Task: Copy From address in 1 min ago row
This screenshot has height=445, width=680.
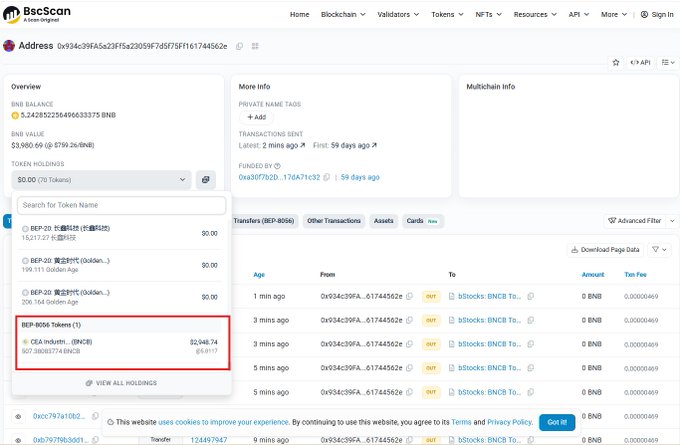Action: pyautogui.click(x=409, y=296)
